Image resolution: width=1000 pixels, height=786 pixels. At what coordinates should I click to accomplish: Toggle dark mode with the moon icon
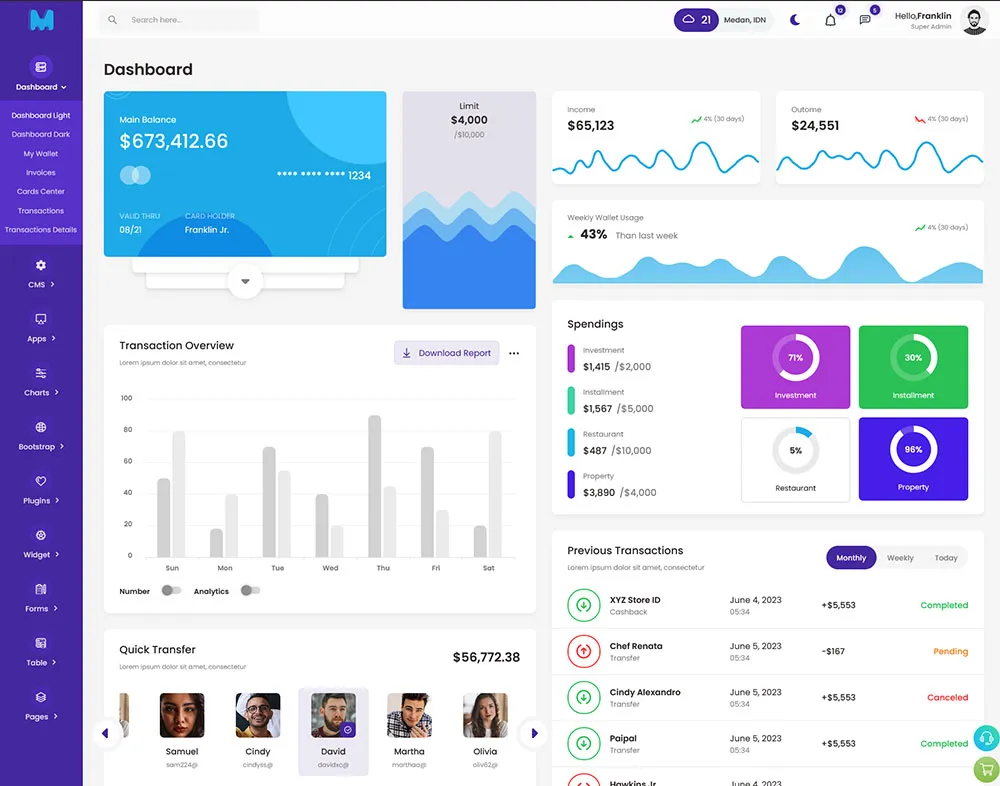pyautogui.click(x=795, y=20)
